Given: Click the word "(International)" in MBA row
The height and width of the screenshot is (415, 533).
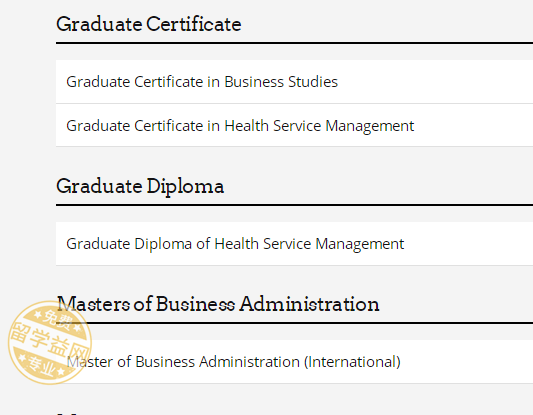Looking at the screenshot, I should tap(352, 362).
